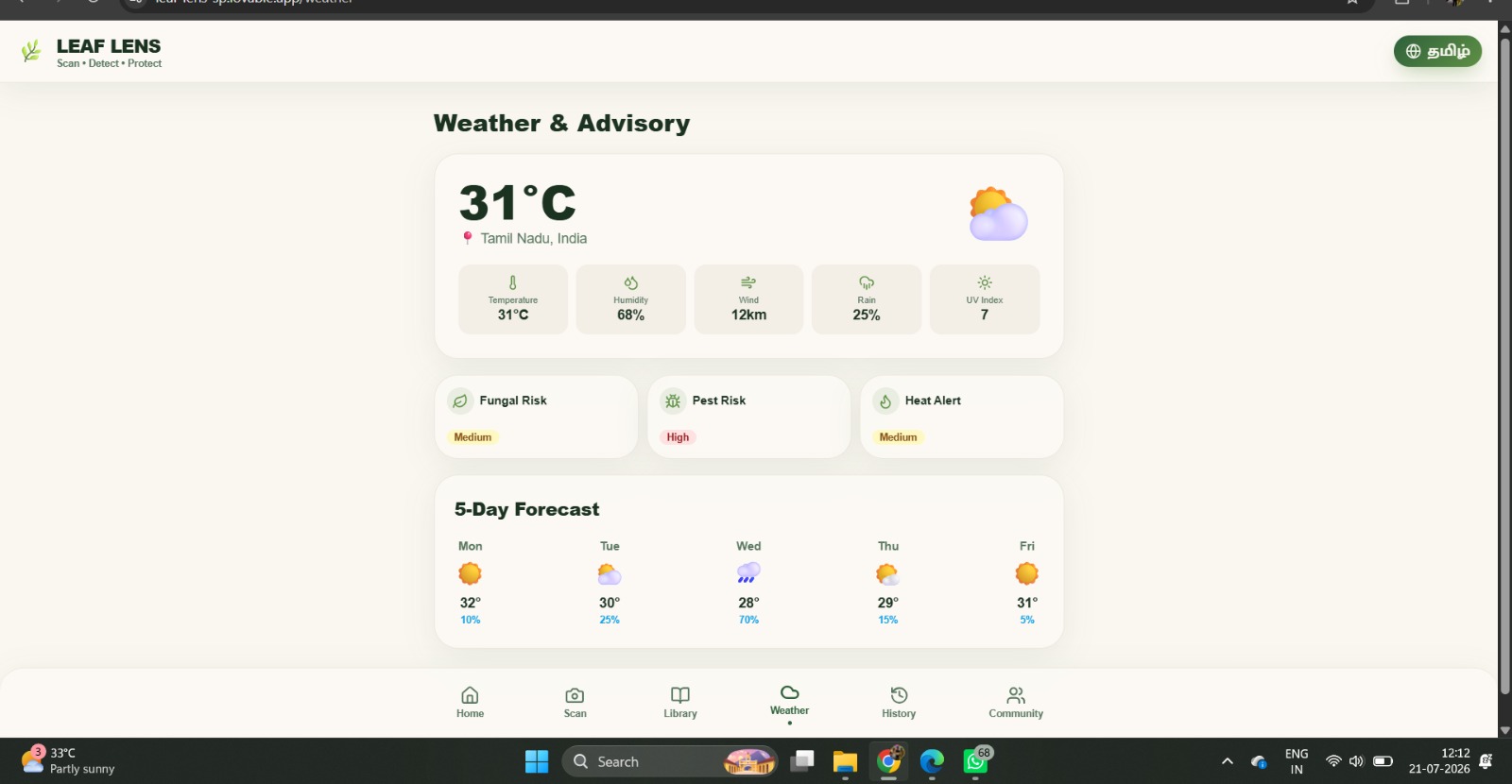Select the History clock icon
The width and height of the screenshot is (1512, 784).
[899, 695]
